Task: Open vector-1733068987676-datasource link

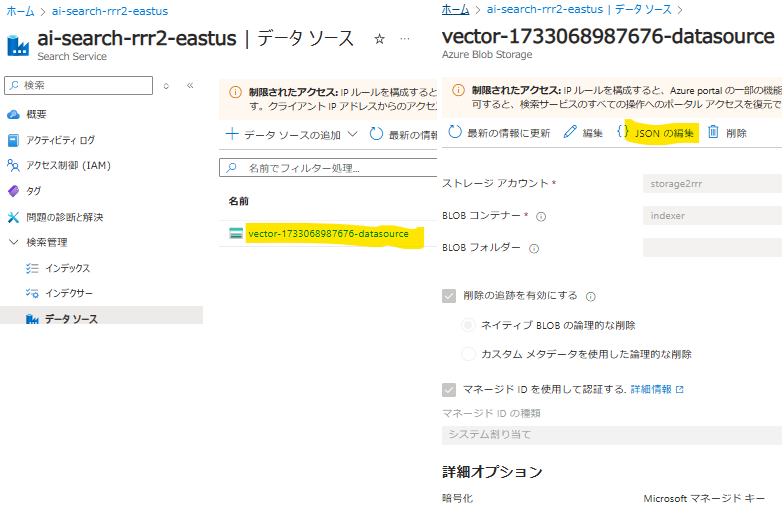Action: pyautogui.click(x=328, y=233)
